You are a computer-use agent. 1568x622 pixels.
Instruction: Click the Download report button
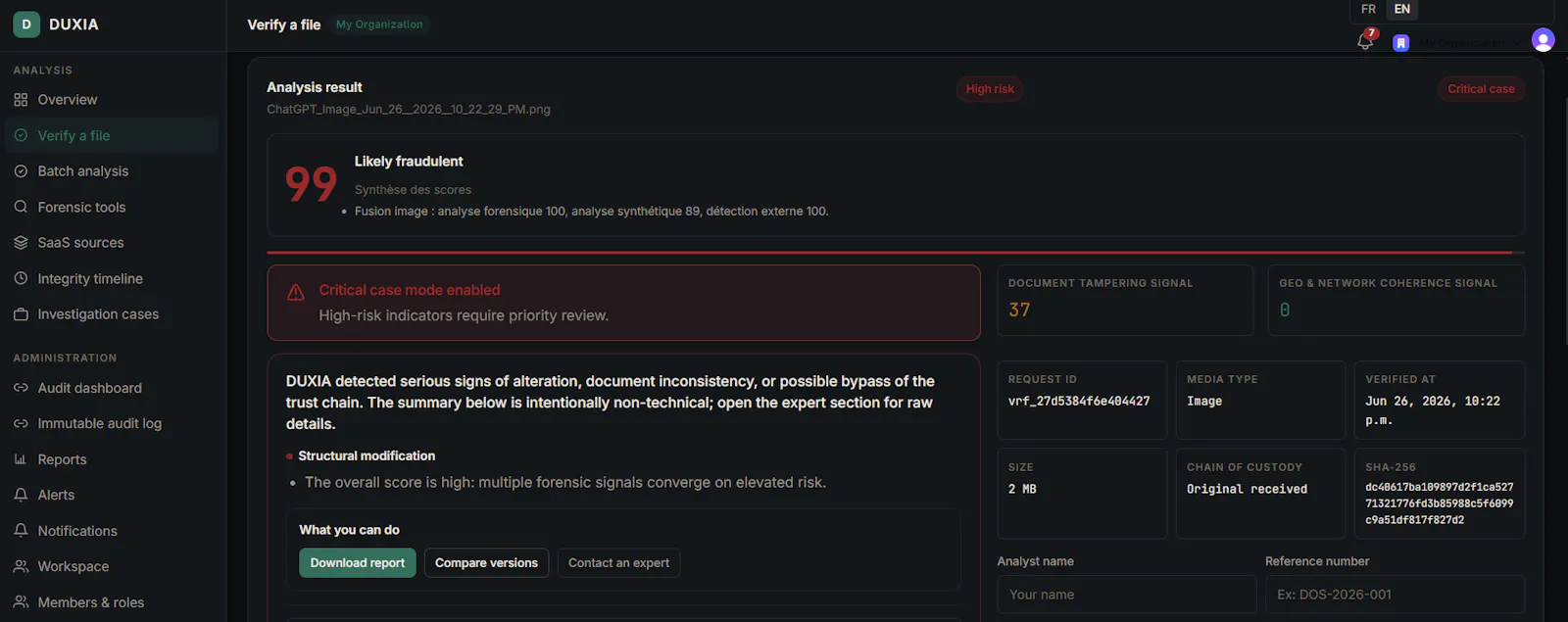pos(358,563)
